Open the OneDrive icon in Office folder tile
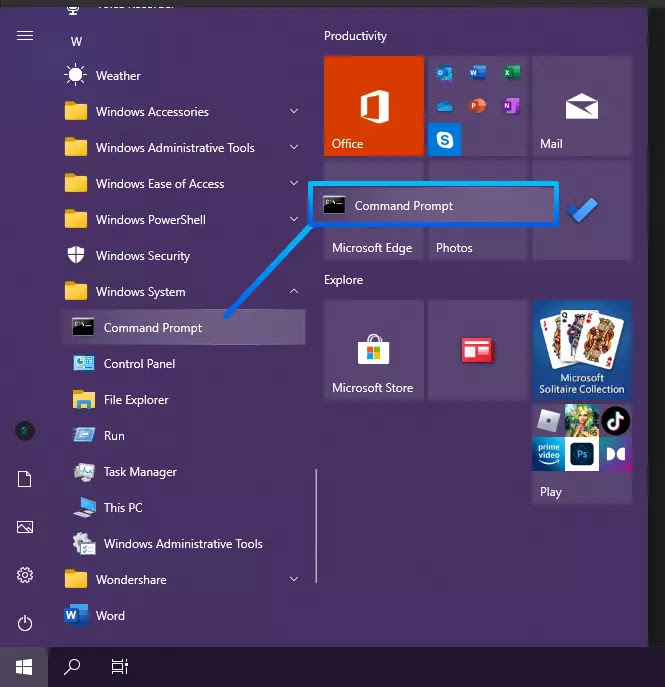Screen dimensions: 665x687 point(444,106)
